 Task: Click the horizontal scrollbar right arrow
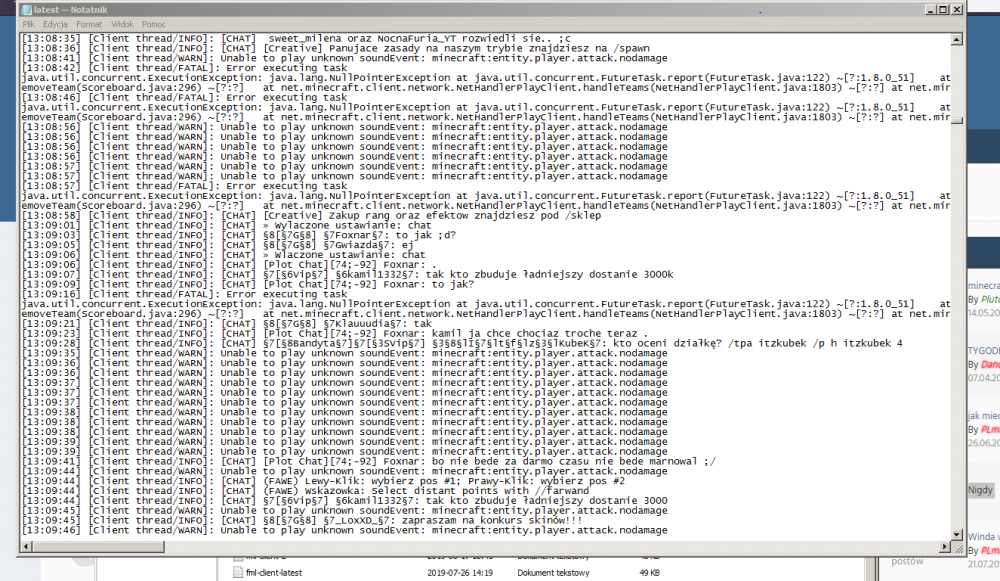pyautogui.click(x=945, y=547)
